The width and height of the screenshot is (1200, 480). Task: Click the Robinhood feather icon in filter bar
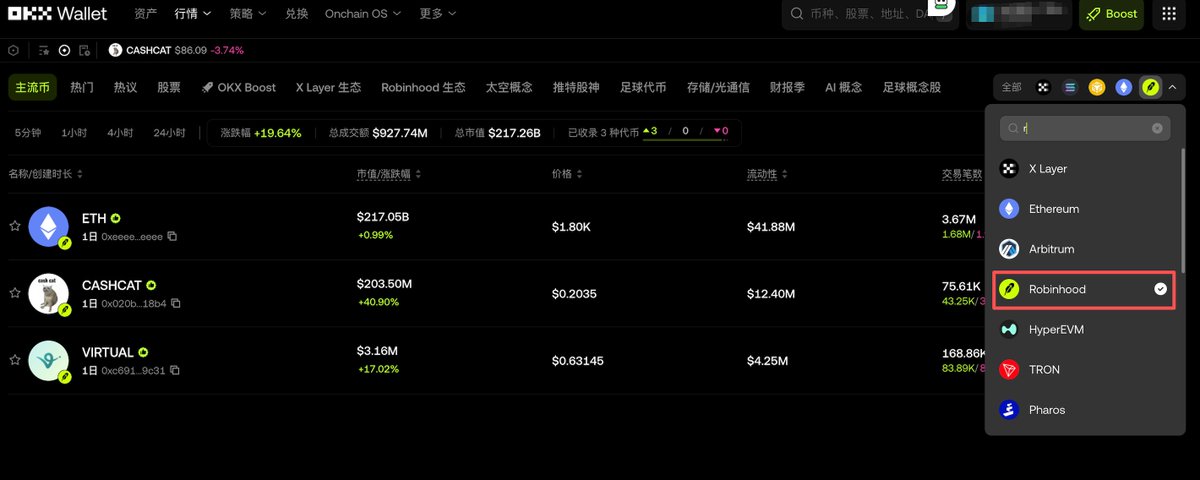point(1151,87)
